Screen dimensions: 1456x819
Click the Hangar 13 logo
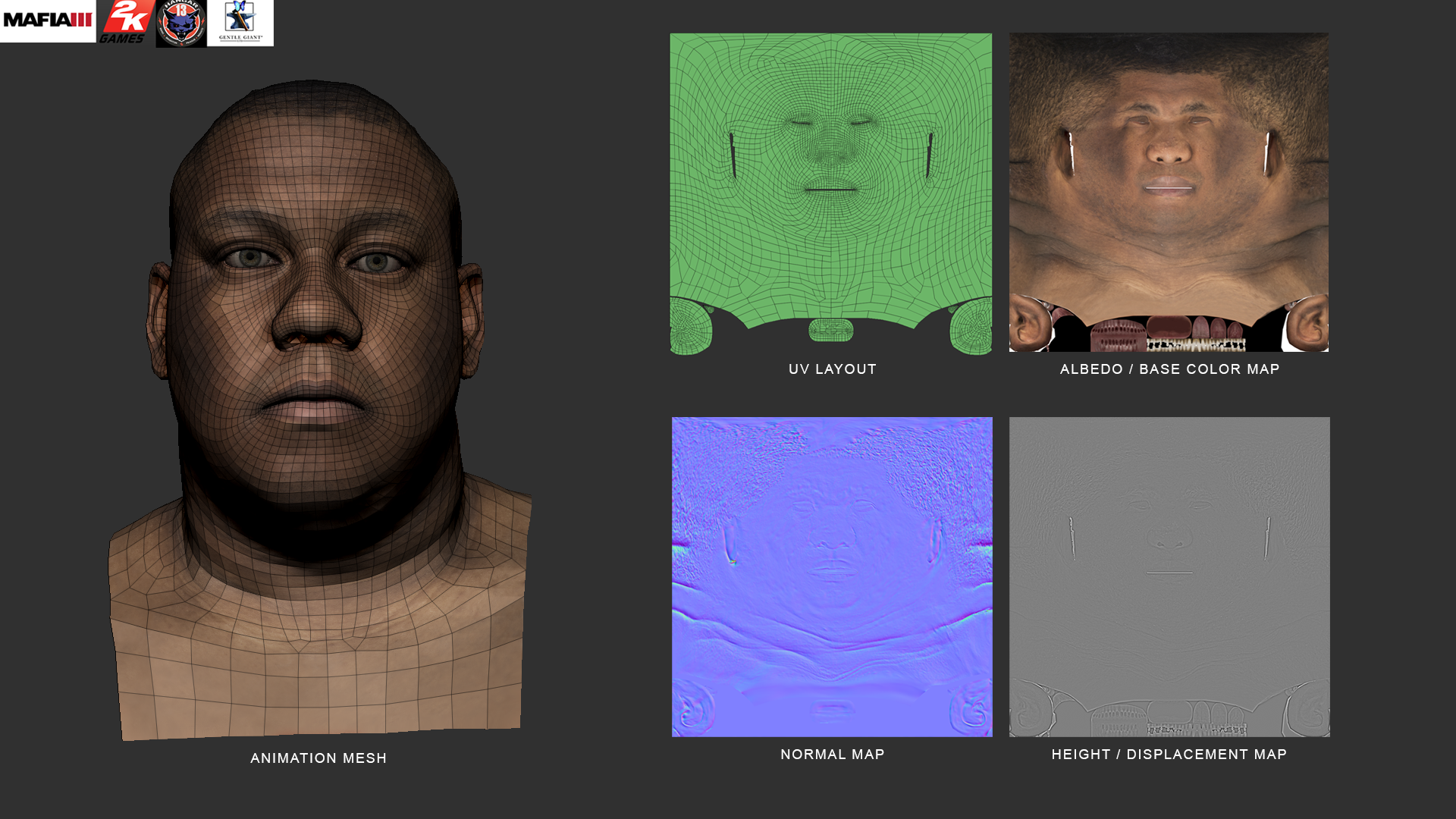coord(181,24)
